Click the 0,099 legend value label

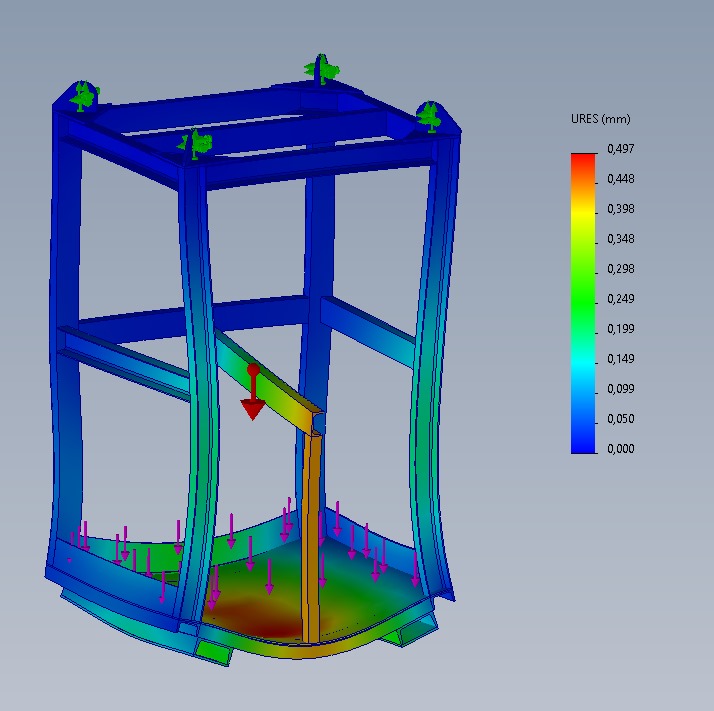(621, 389)
